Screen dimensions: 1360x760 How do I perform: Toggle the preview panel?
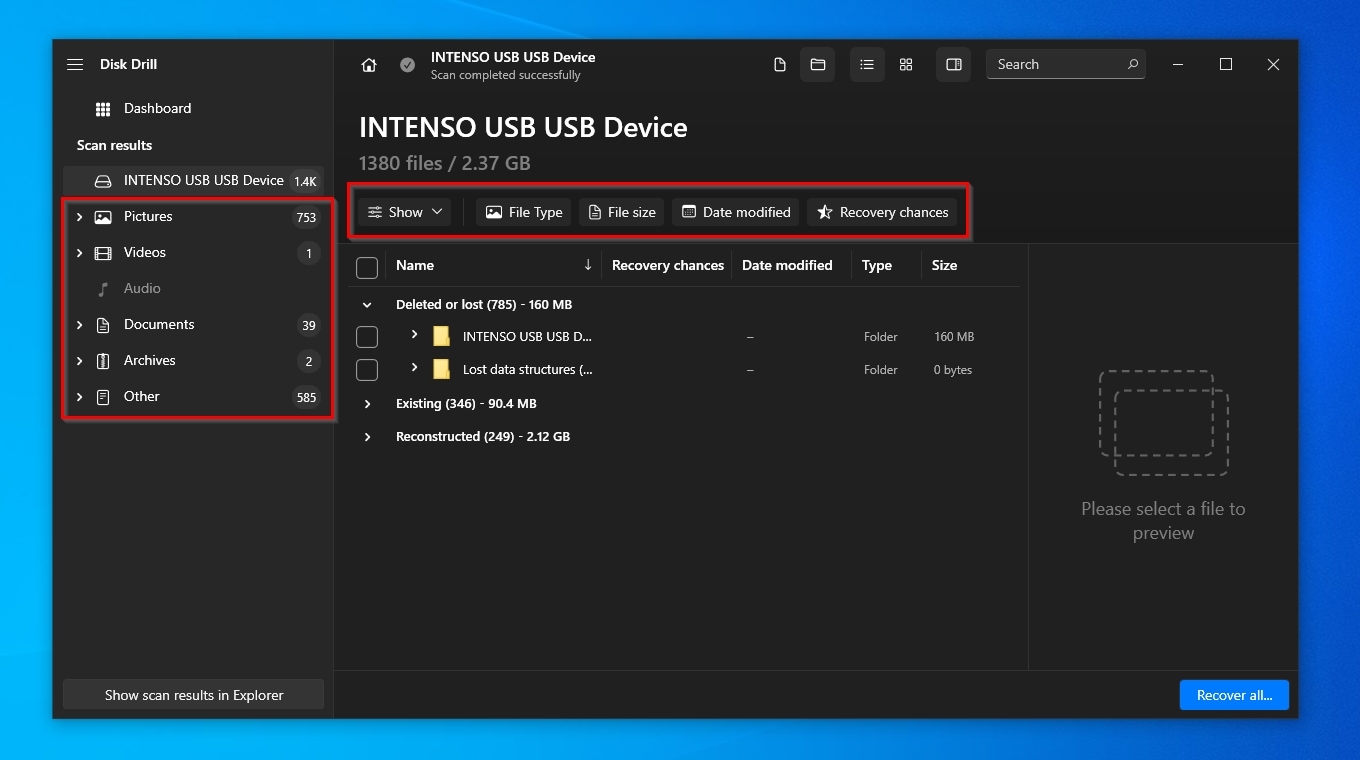click(x=954, y=65)
